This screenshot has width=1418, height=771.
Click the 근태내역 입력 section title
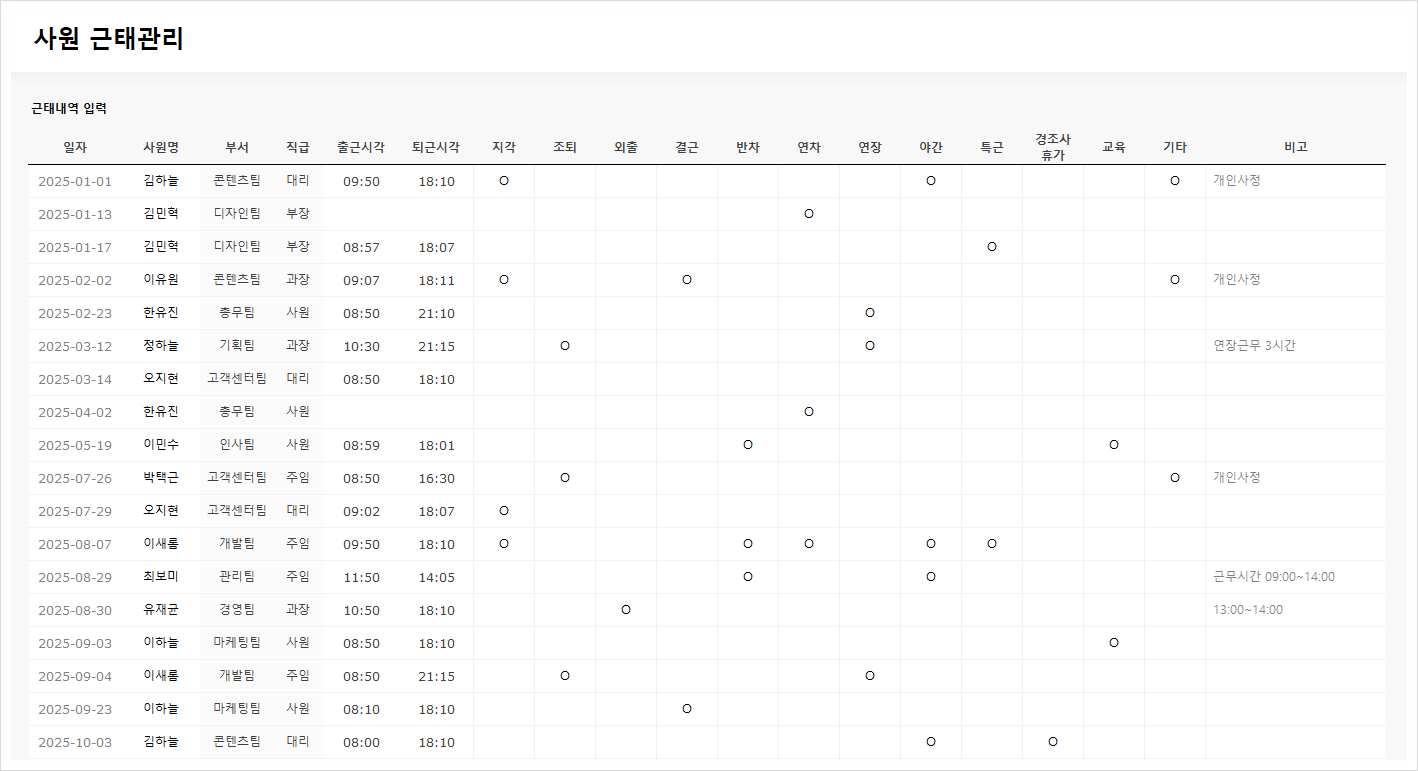point(69,108)
